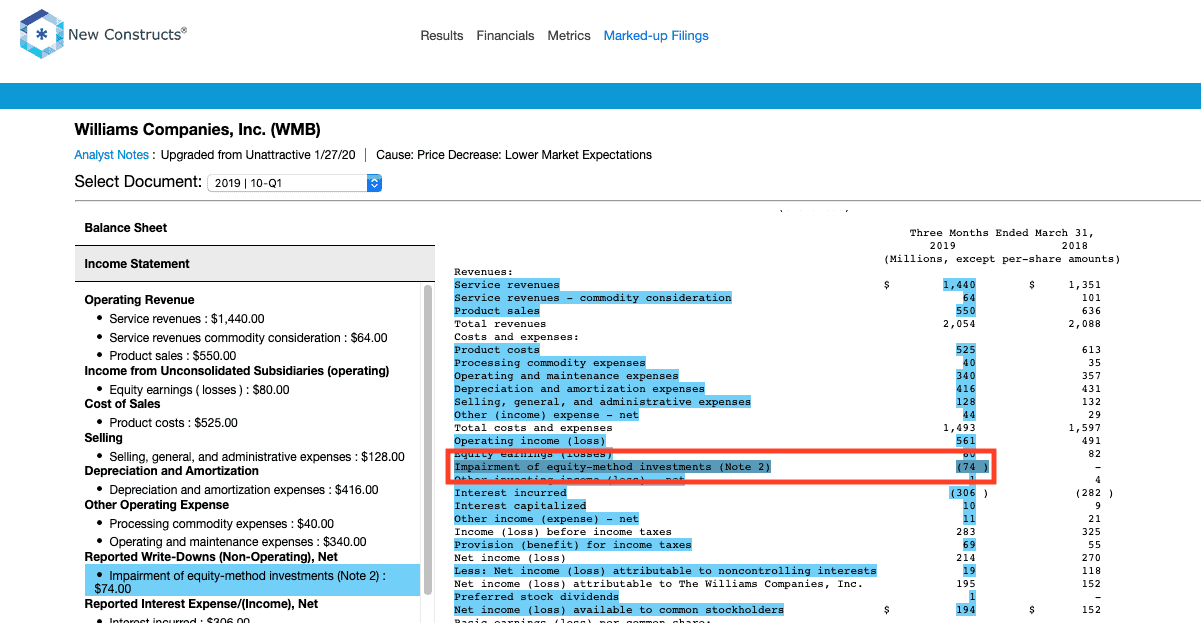Click the highlighted 194 net income value

966,610
